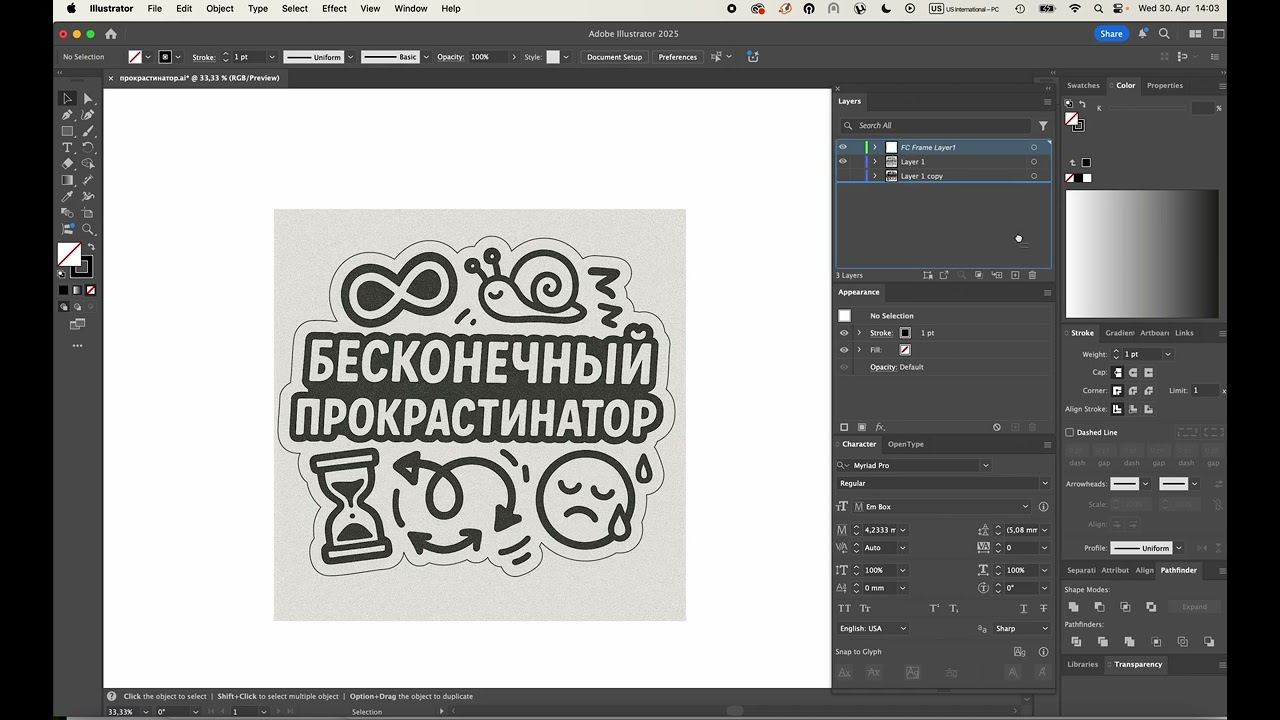The image size is (1280, 720).
Task: Expand Layer 1 copy contents
Action: coord(875,176)
